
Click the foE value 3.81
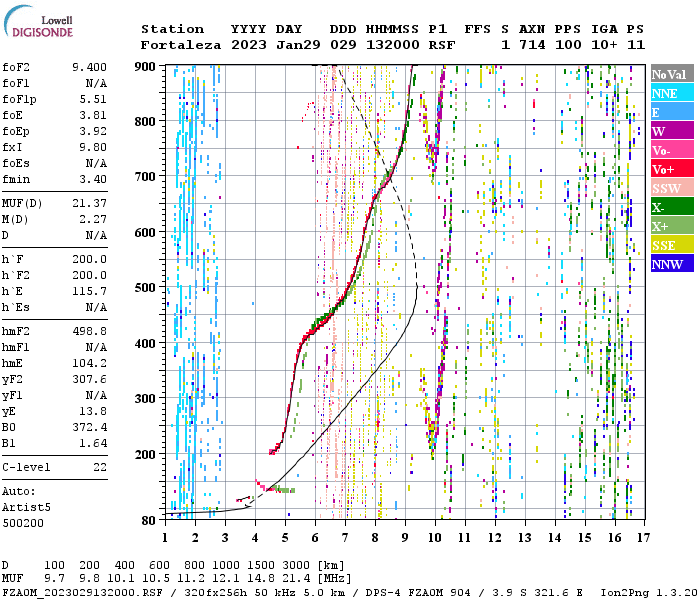pyautogui.click(x=93, y=115)
